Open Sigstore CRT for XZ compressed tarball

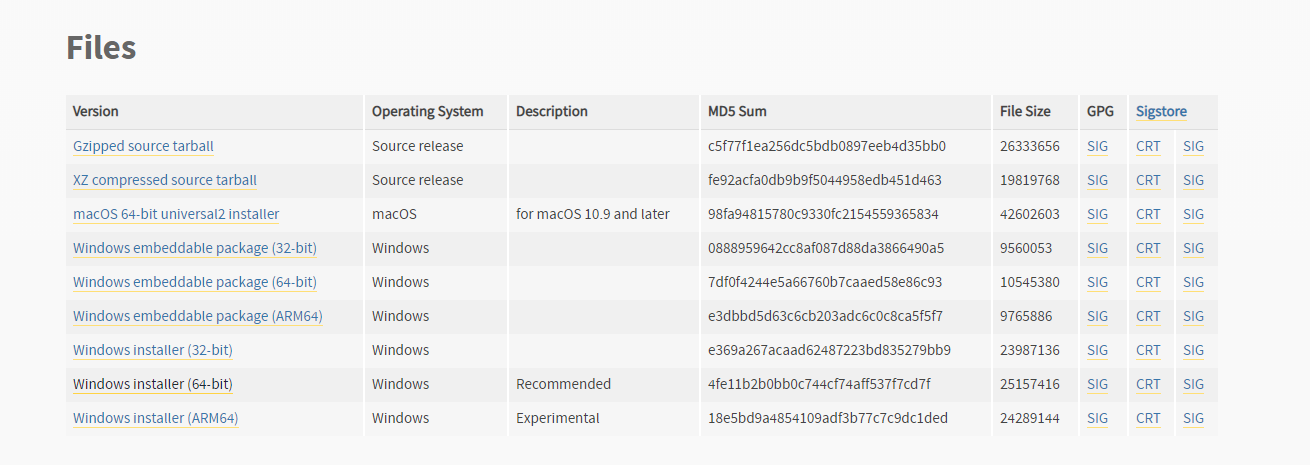pyautogui.click(x=1148, y=180)
